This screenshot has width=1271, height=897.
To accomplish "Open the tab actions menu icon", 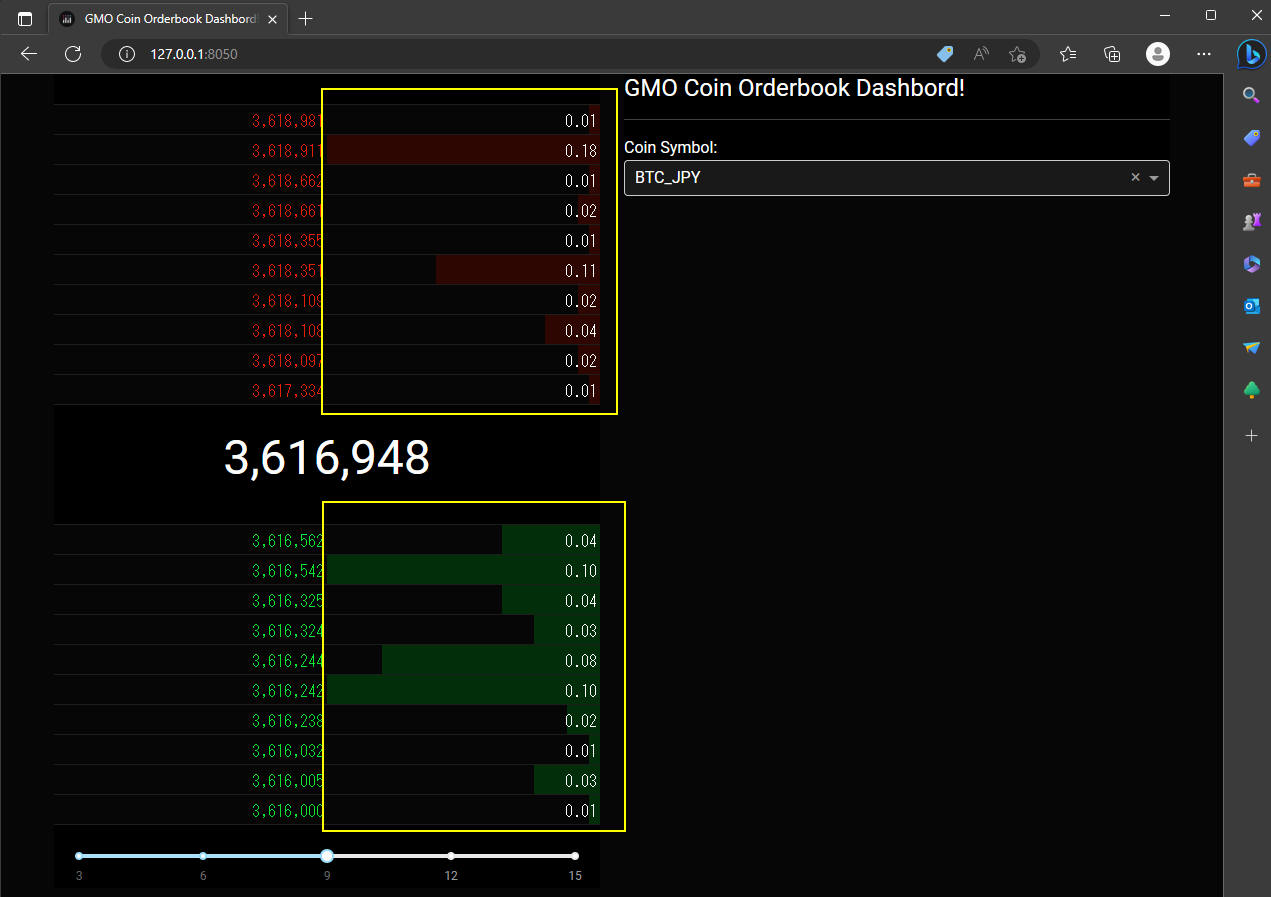I will click(x=25, y=18).
